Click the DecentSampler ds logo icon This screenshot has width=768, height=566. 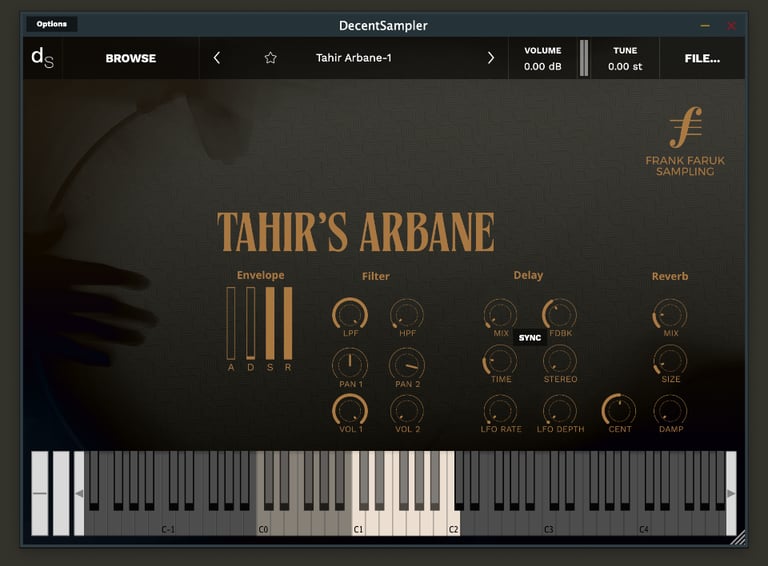(x=42, y=58)
